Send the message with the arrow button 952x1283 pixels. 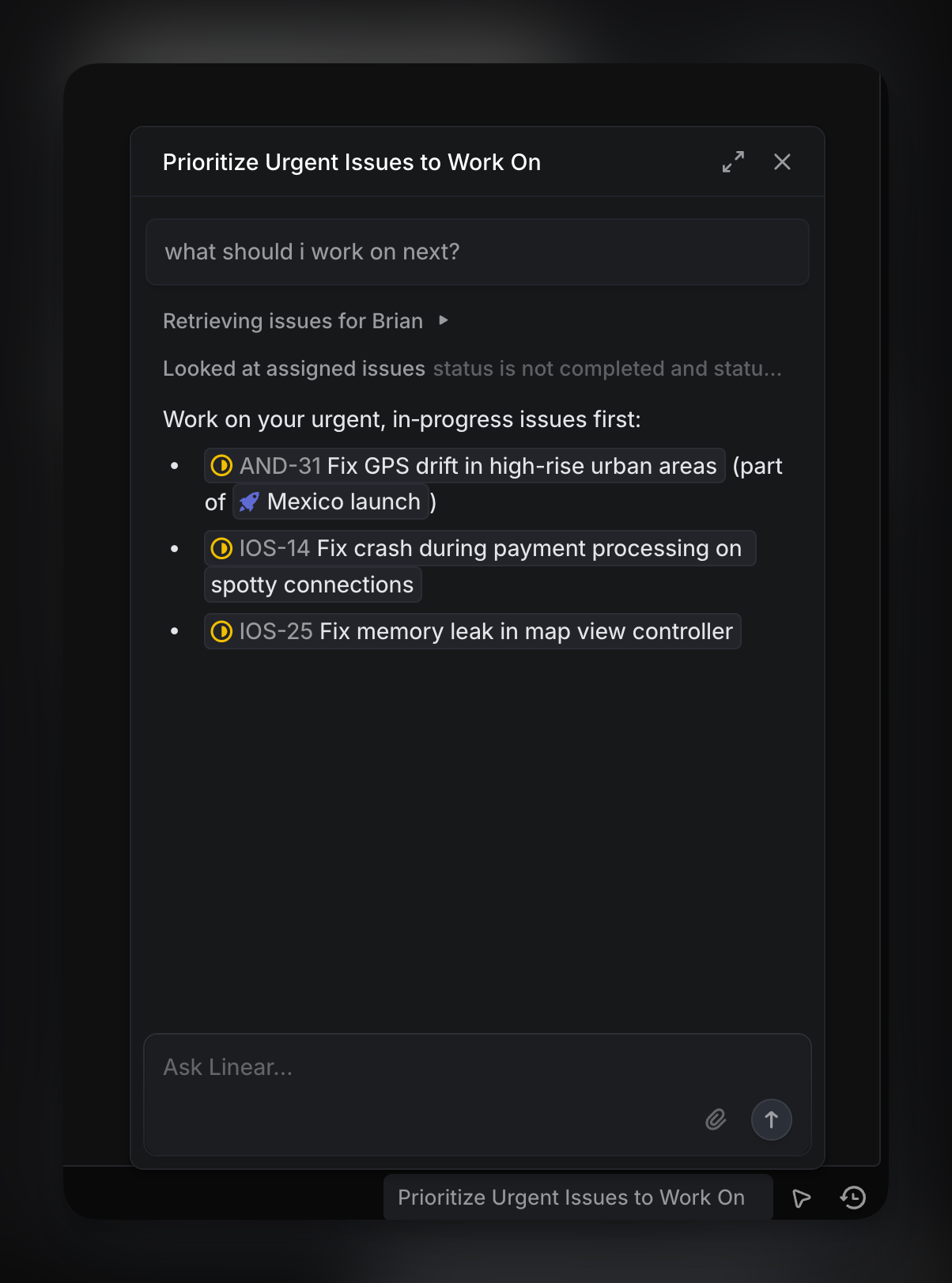[x=771, y=1119]
